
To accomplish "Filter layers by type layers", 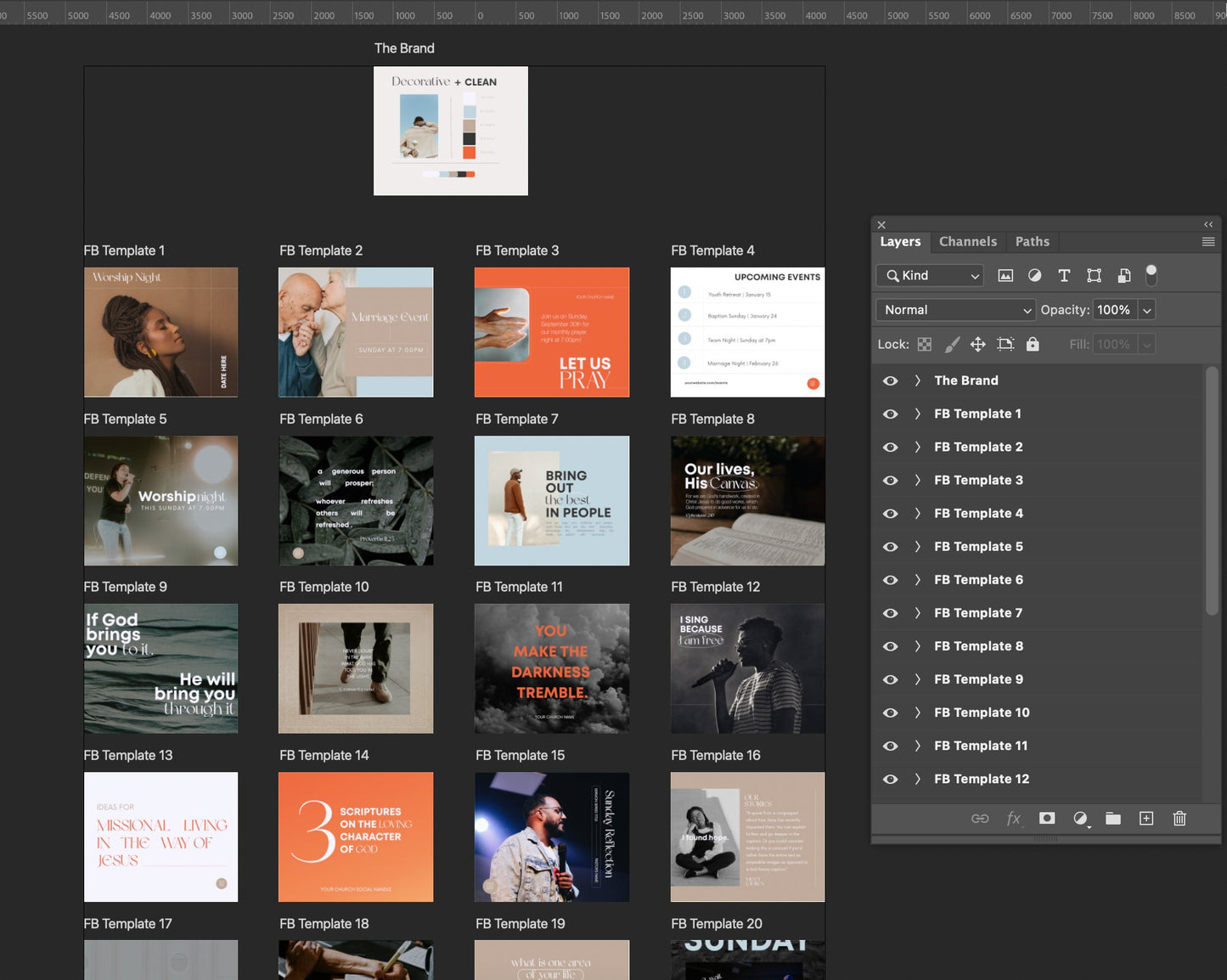I will (1064, 275).
